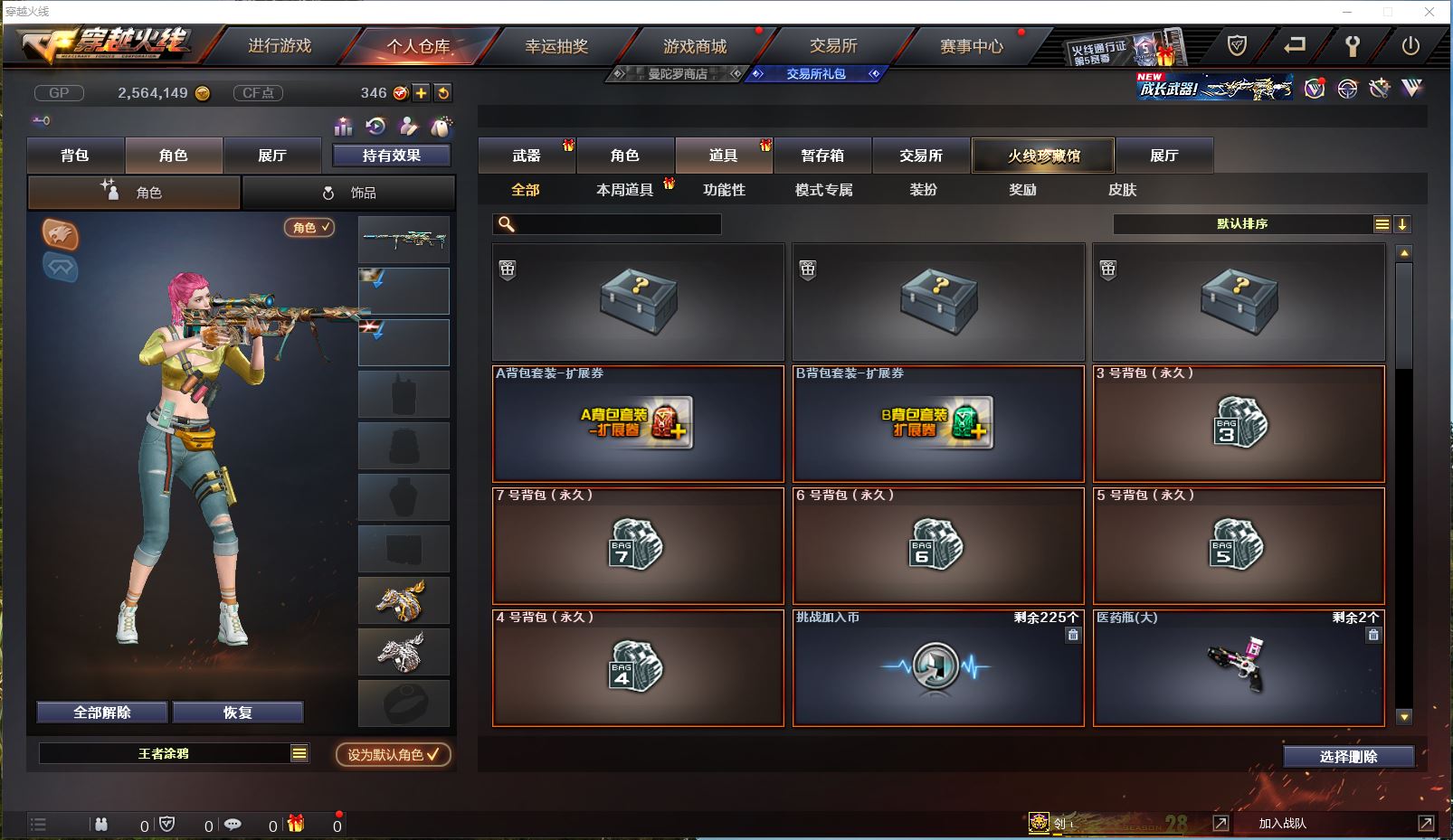Click the refresh icon beside CF points
Image resolution: width=1453 pixels, height=840 pixels.
(442, 92)
